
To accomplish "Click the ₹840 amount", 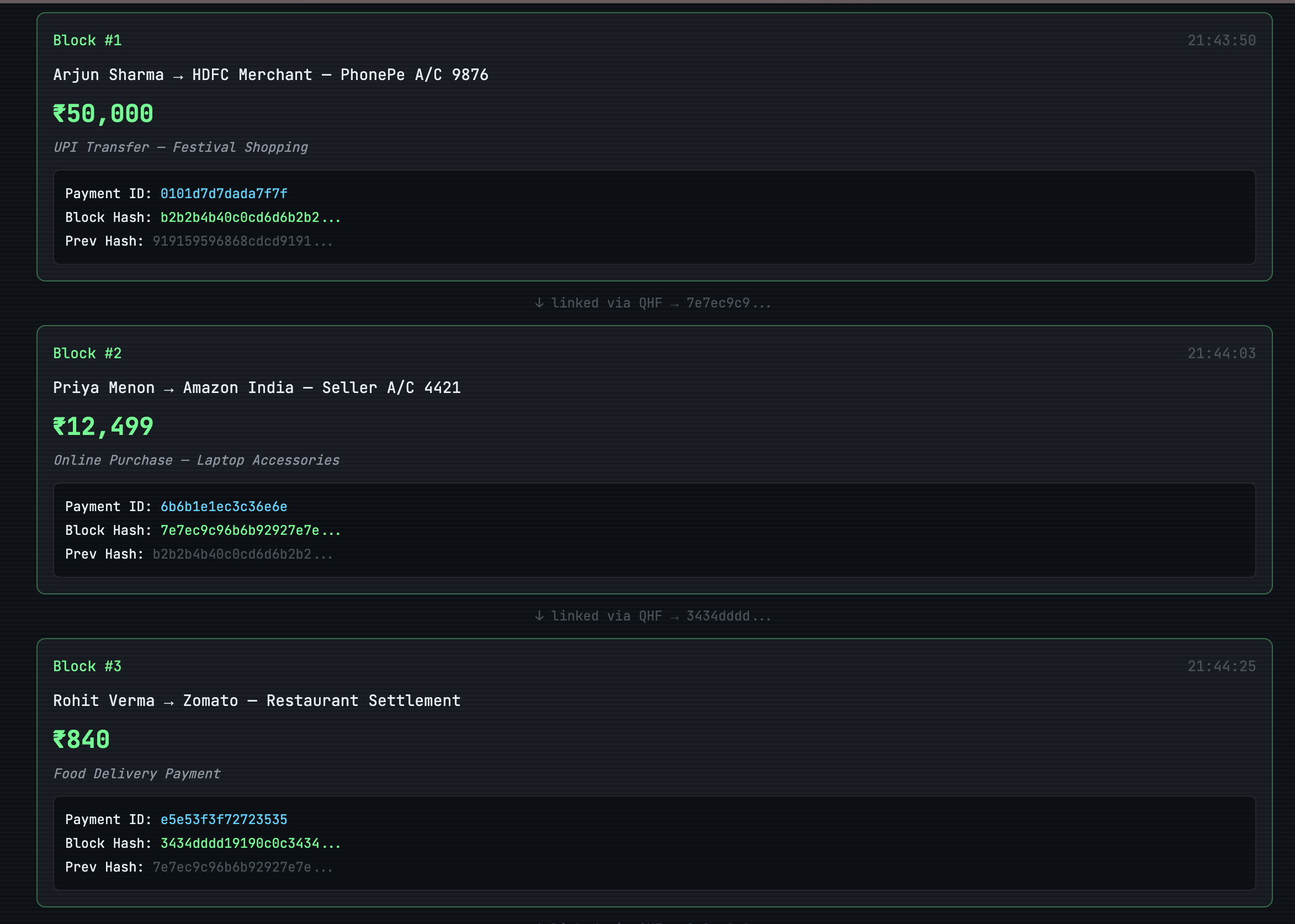I will point(81,740).
